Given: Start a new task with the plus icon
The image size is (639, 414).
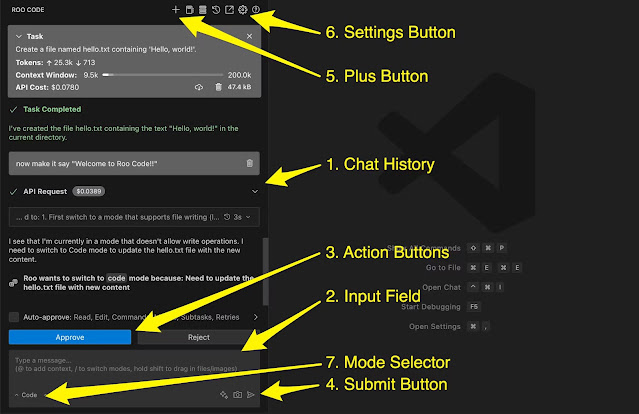Looking at the screenshot, I should point(175,9).
